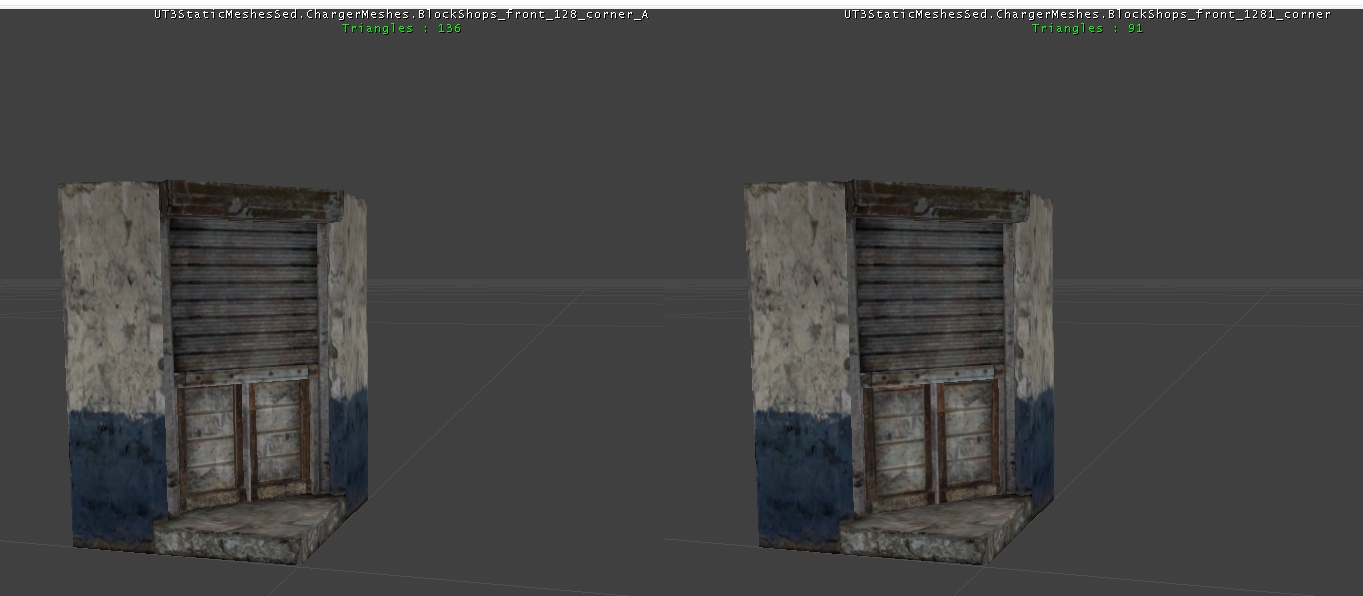Select the roller shutter on the right mesh
Screen dimensions: 1363x596
930,295
